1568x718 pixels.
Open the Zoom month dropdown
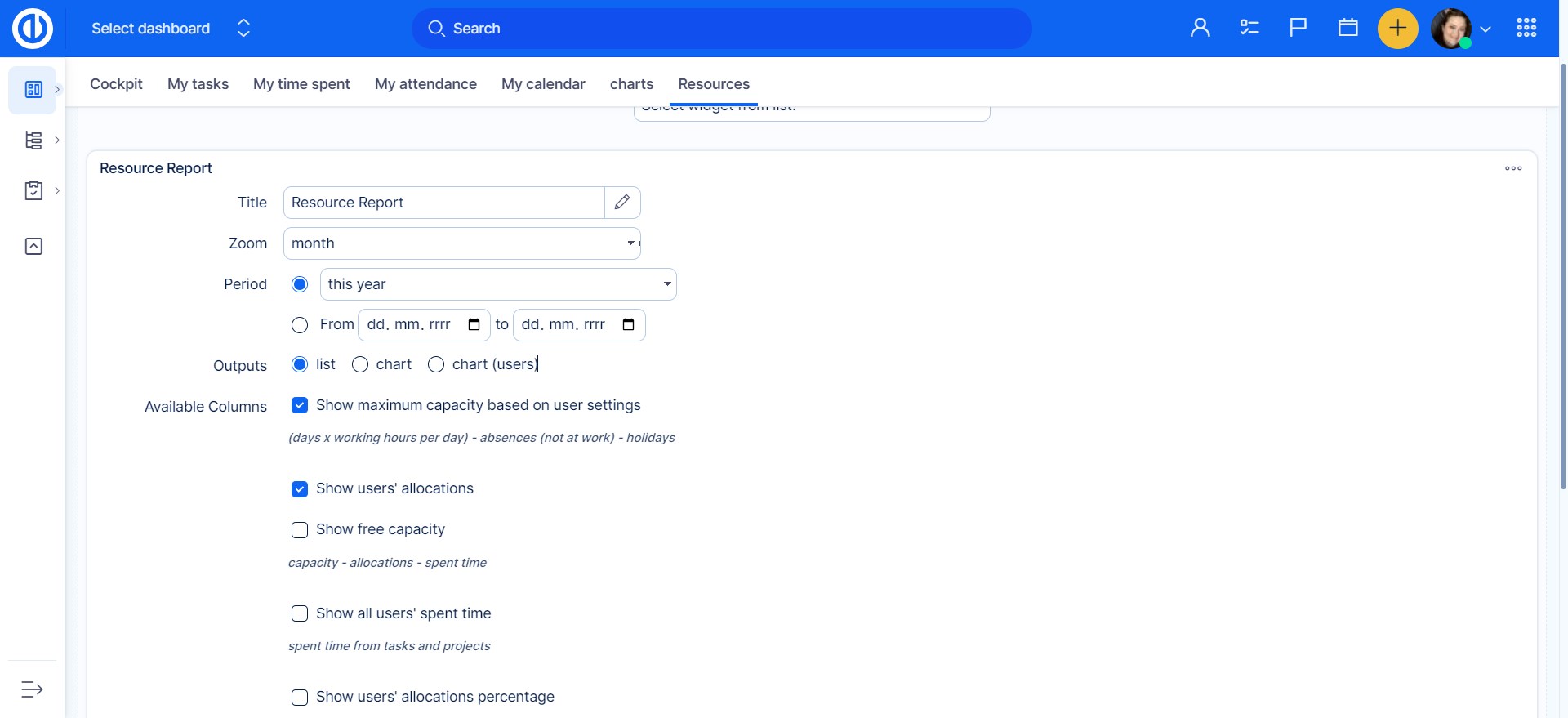point(461,243)
